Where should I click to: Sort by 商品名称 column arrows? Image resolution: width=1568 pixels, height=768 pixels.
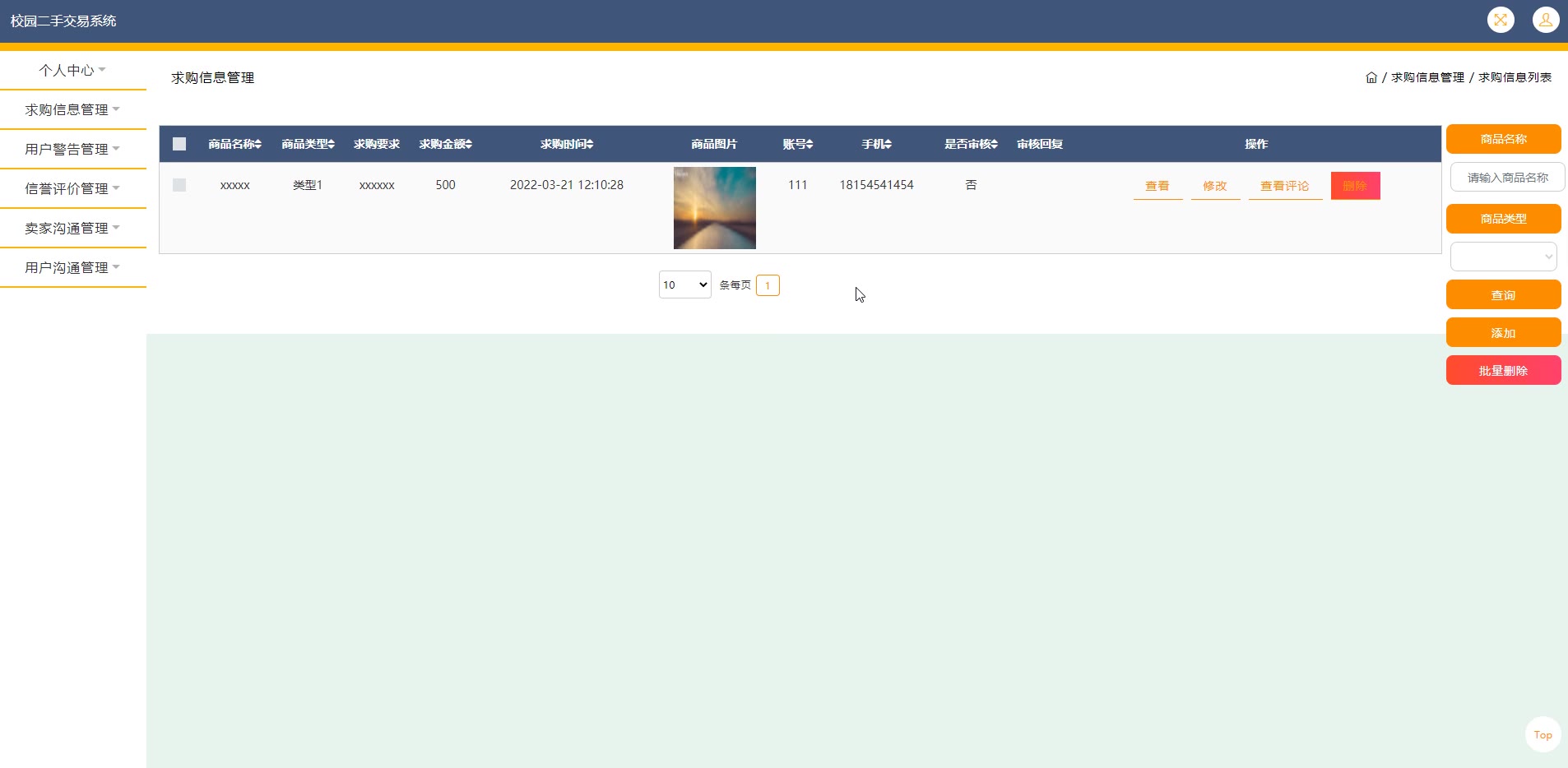pos(258,144)
